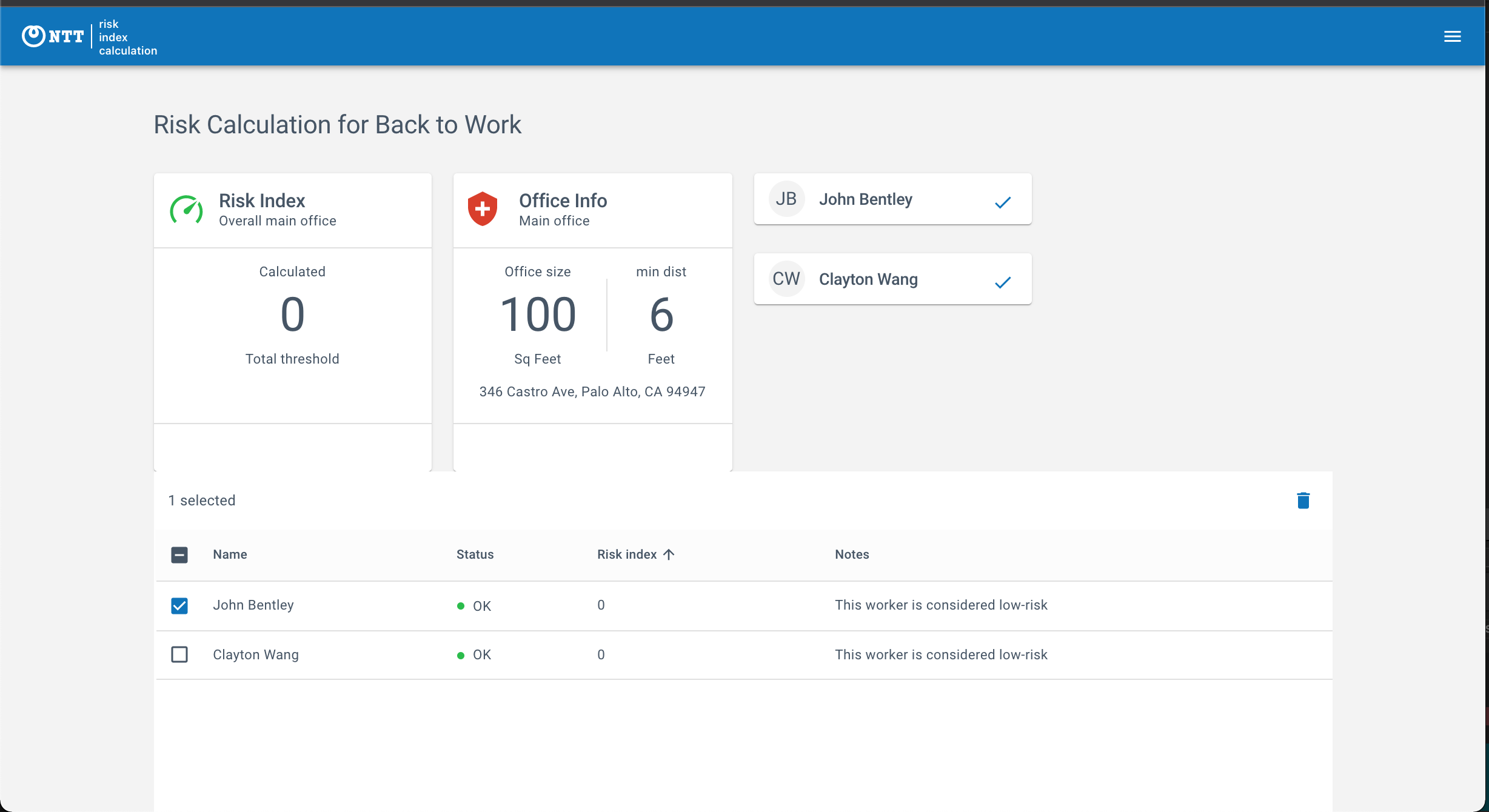Click the Notes column header
The height and width of the screenshot is (812, 1489).
click(852, 554)
